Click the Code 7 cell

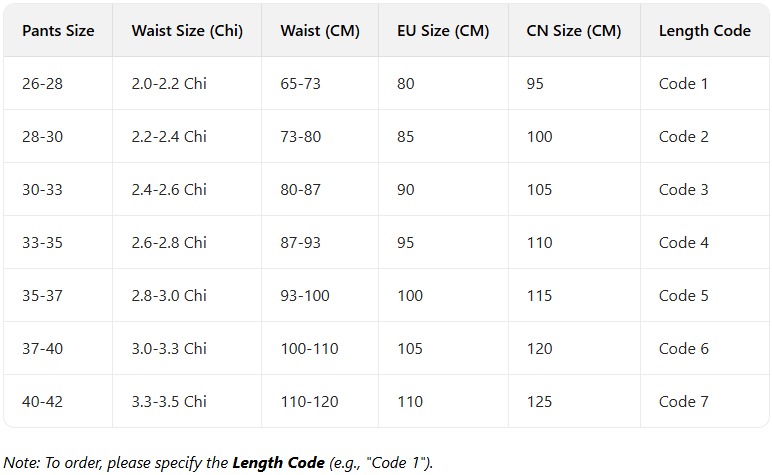click(683, 402)
